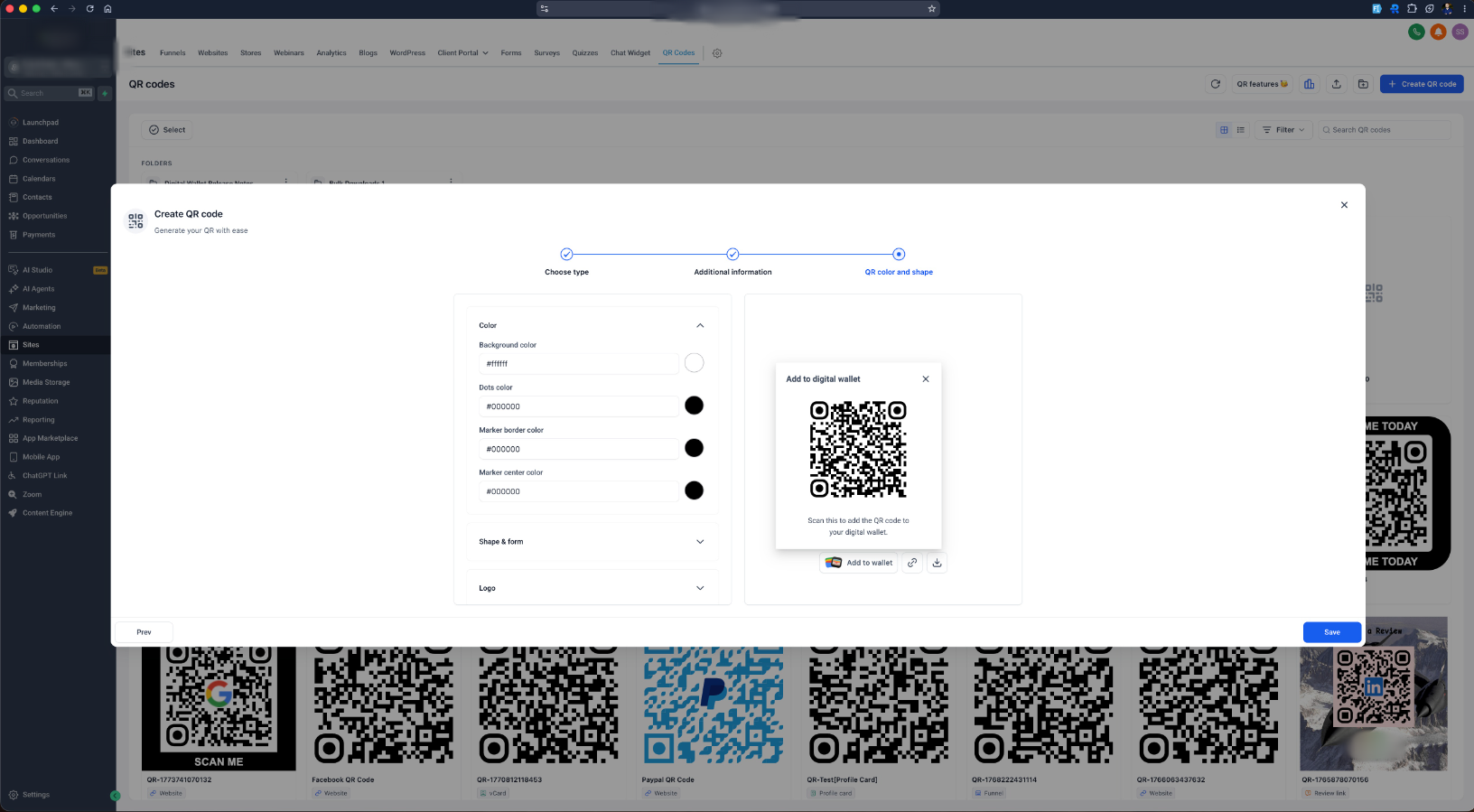The width and height of the screenshot is (1474, 812).
Task: Click the Search QR codes field
Action: pos(1384,130)
